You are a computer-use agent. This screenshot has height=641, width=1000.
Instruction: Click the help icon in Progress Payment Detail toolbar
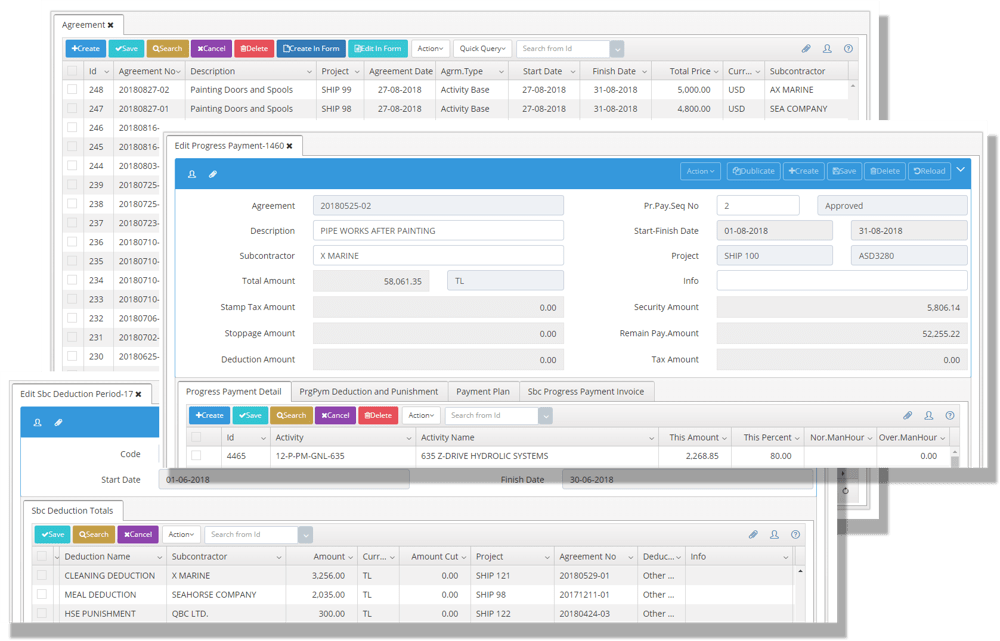coord(950,415)
